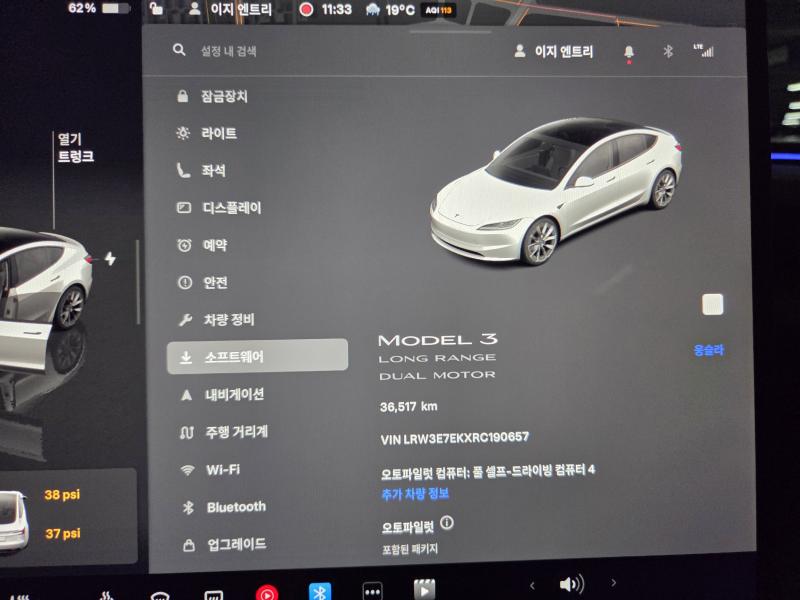Select the 안전 (Safety) settings
Screen dimensions: 800x600
[x=203, y=283]
